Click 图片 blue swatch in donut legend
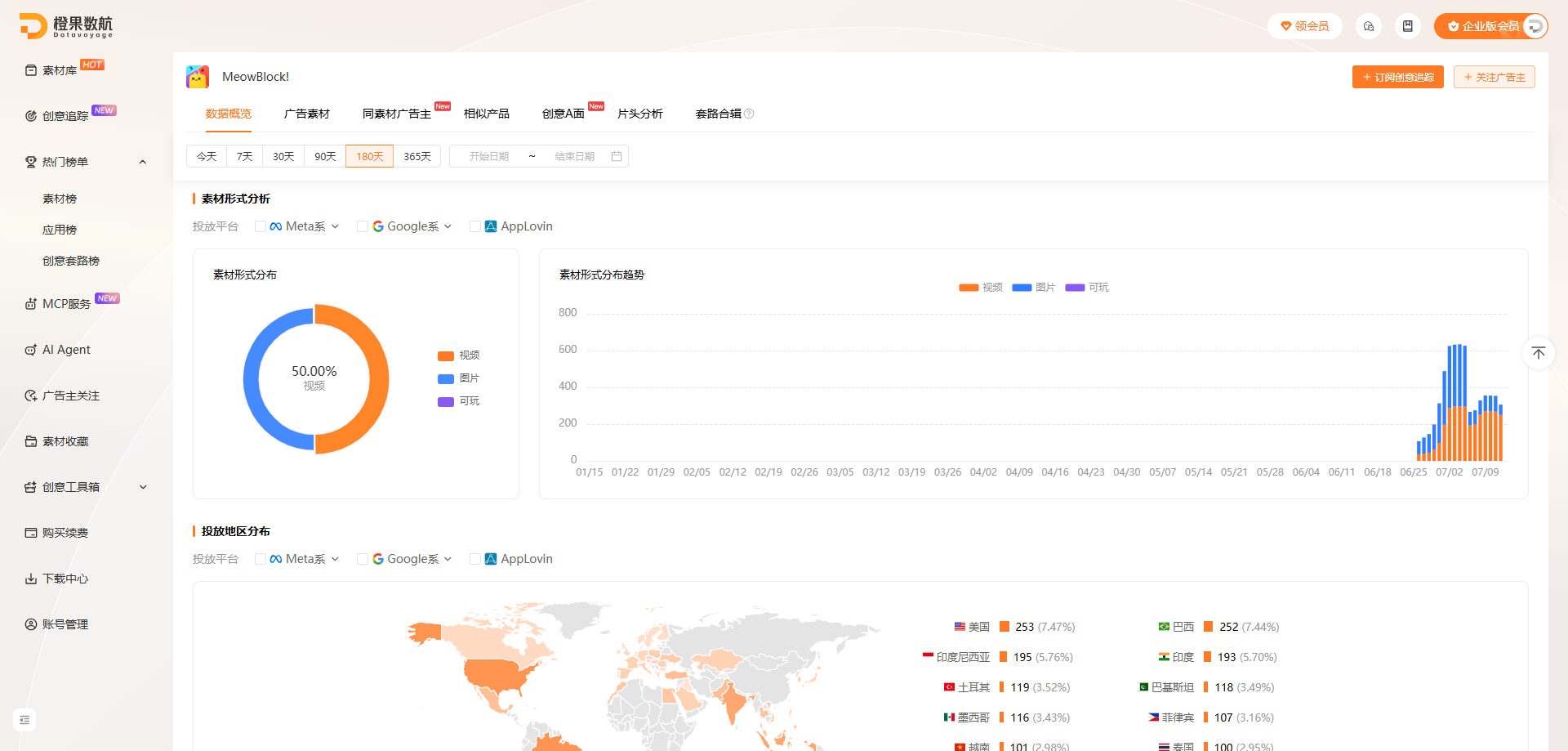The width and height of the screenshot is (1568, 751). coord(446,378)
